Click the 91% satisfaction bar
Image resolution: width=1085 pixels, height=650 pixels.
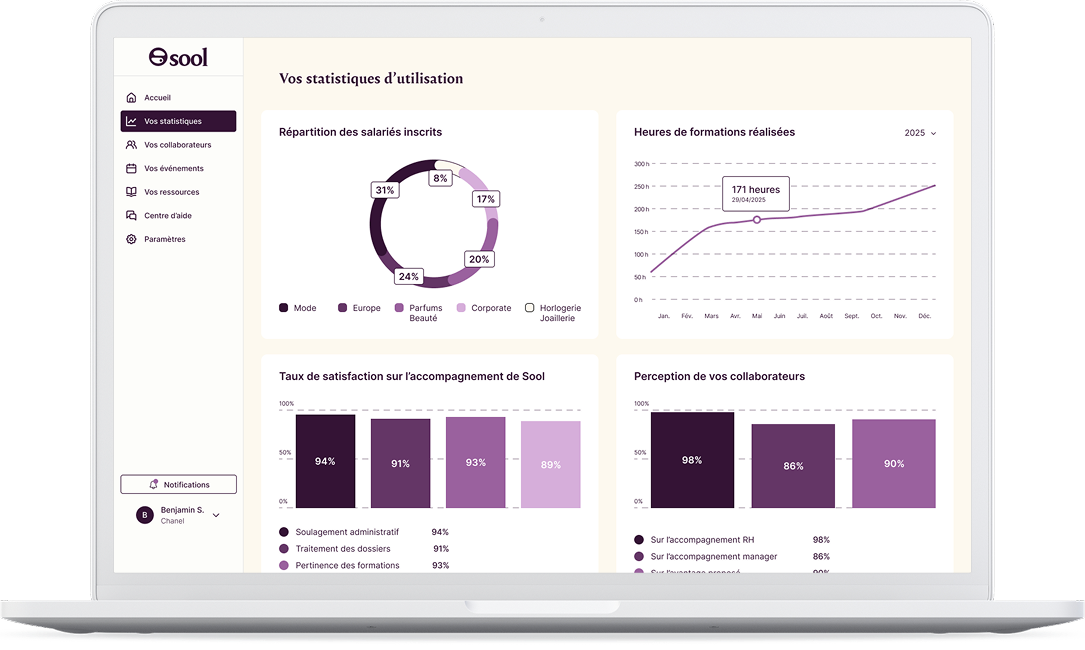[401, 463]
